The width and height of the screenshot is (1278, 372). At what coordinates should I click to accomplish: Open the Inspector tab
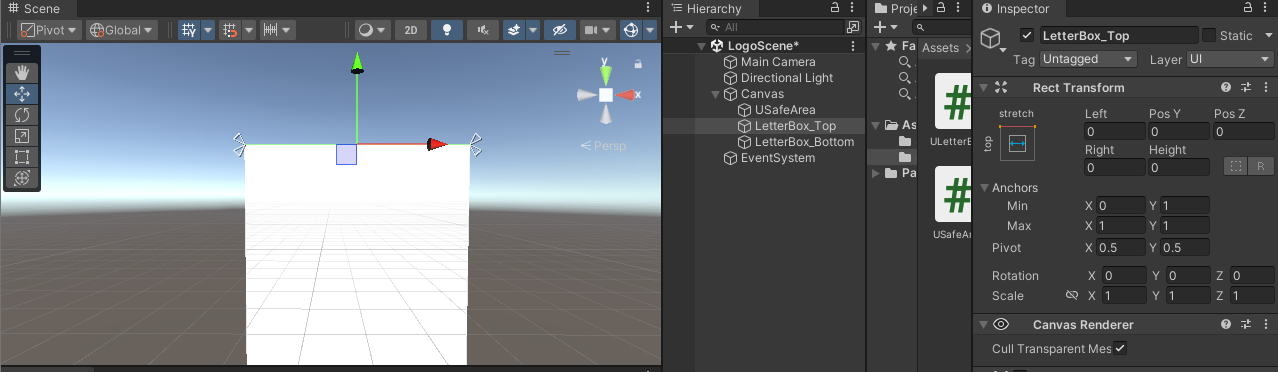click(1016, 8)
